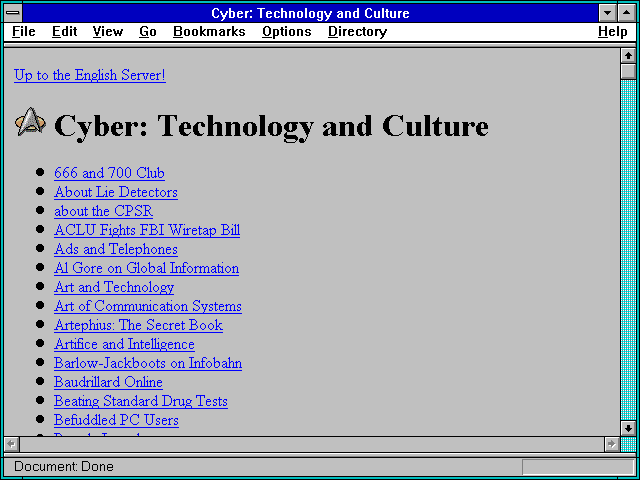Click the Document: Done status text
Screen dimensions: 640x480
point(64,467)
